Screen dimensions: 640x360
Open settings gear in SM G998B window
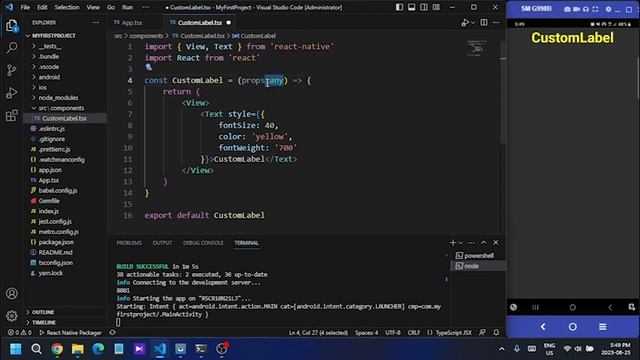click(x=608, y=9)
